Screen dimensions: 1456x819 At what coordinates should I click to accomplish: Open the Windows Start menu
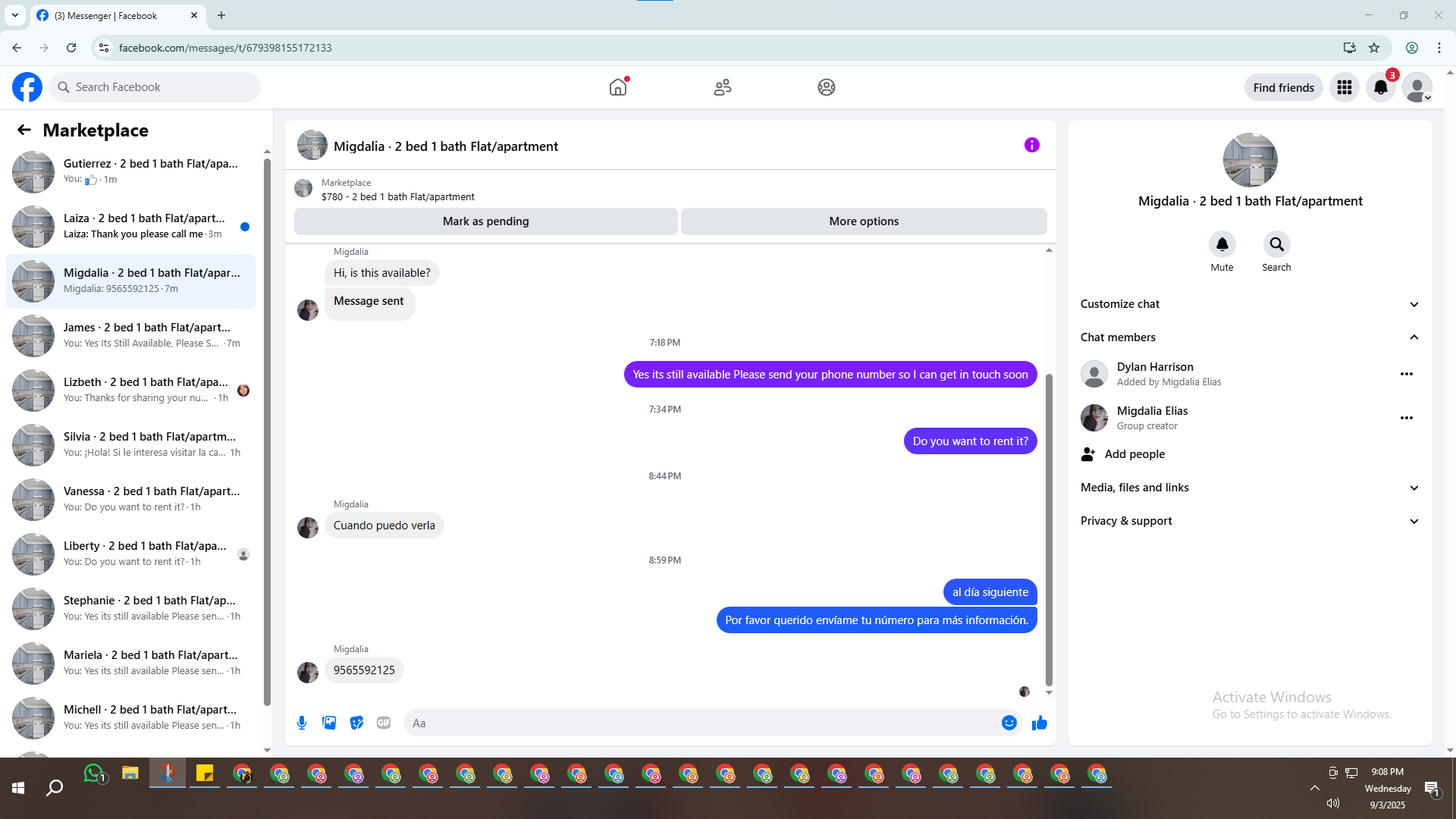(18, 789)
